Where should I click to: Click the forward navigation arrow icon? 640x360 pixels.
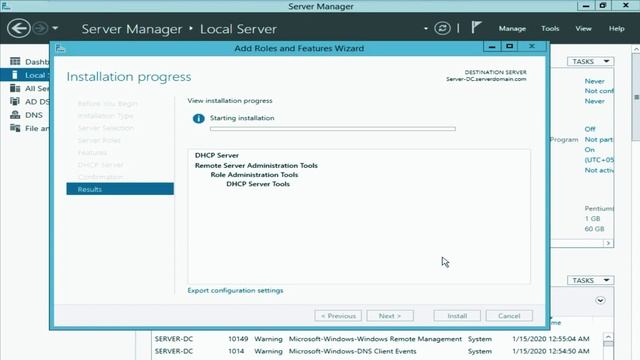click(x=40, y=29)
